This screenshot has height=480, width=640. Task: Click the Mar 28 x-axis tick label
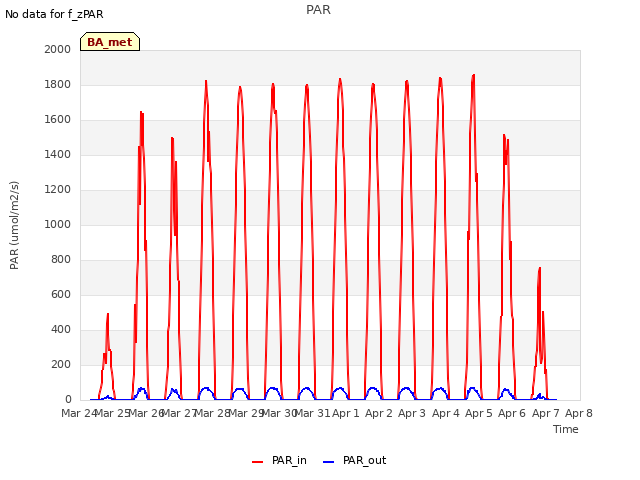[x=212, y=413]
